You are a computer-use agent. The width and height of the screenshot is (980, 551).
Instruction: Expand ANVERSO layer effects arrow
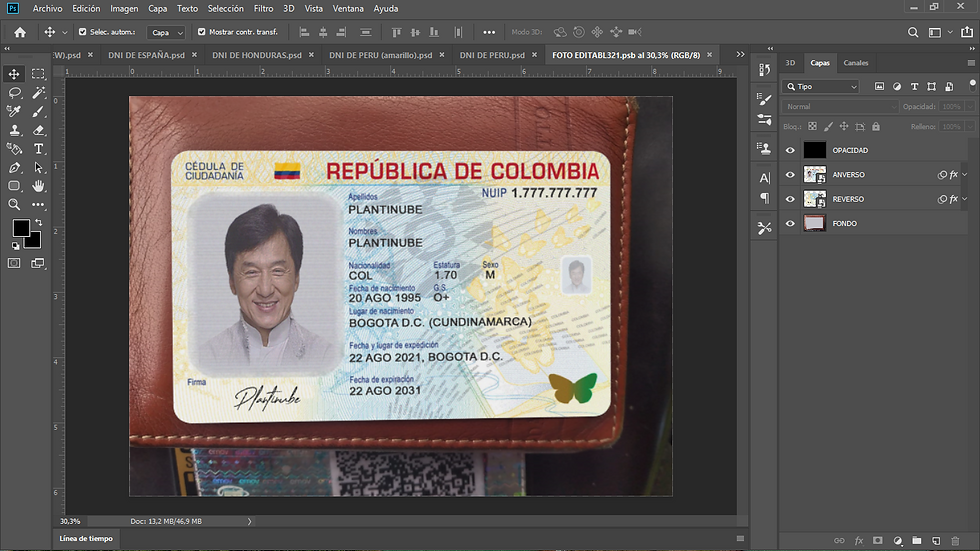coord(964,175)
